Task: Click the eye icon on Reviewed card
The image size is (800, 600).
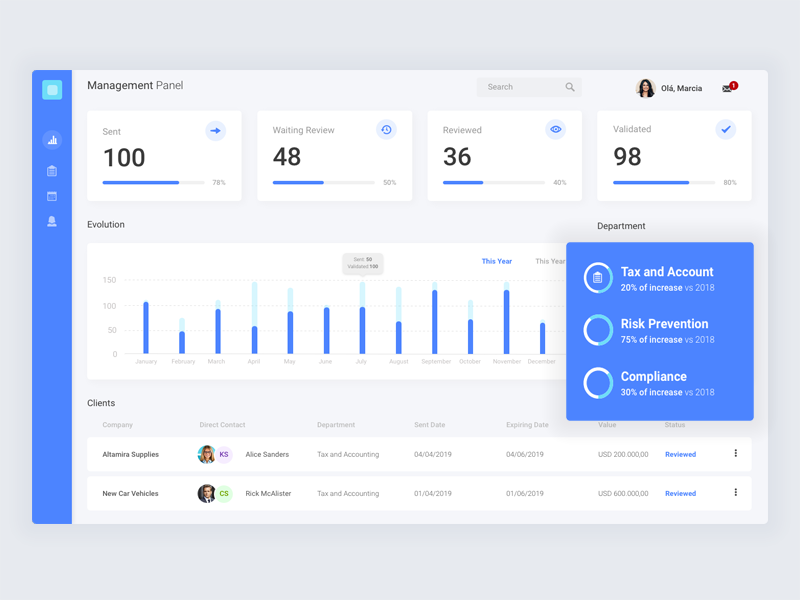Action: point(556,129)
